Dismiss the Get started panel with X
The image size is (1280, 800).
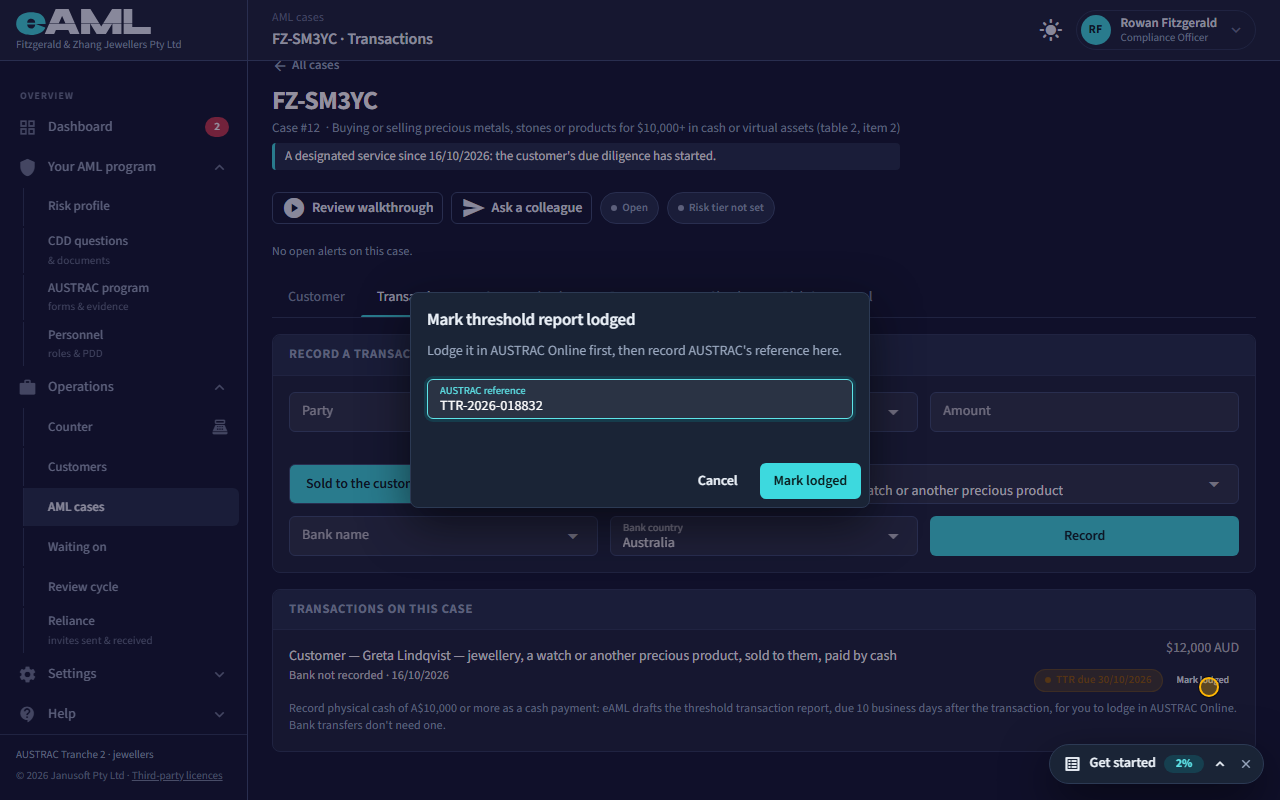1246,763
